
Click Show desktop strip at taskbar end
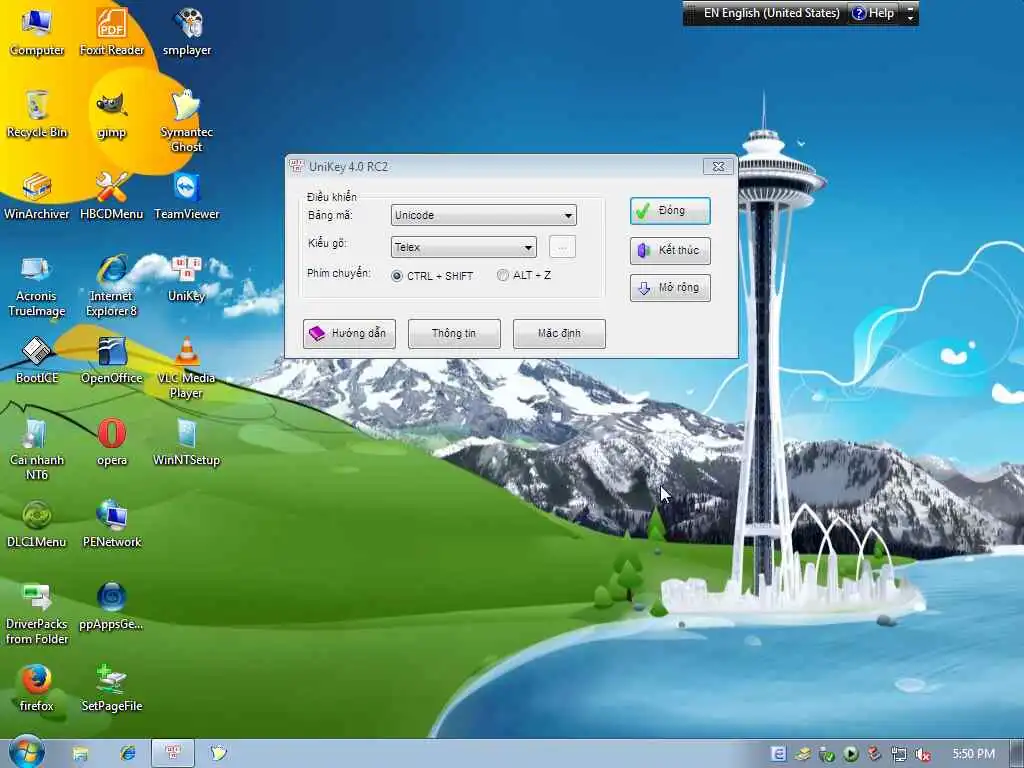(x=1017, y=754)
